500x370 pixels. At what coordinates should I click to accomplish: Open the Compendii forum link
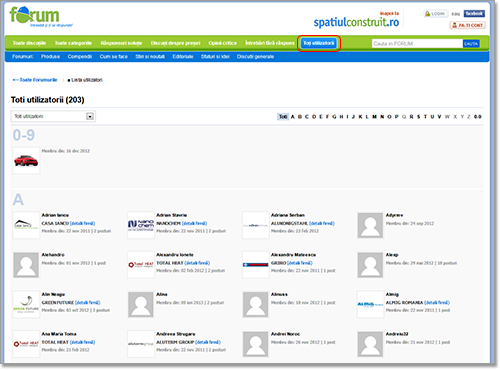click(x=80, y=57)
